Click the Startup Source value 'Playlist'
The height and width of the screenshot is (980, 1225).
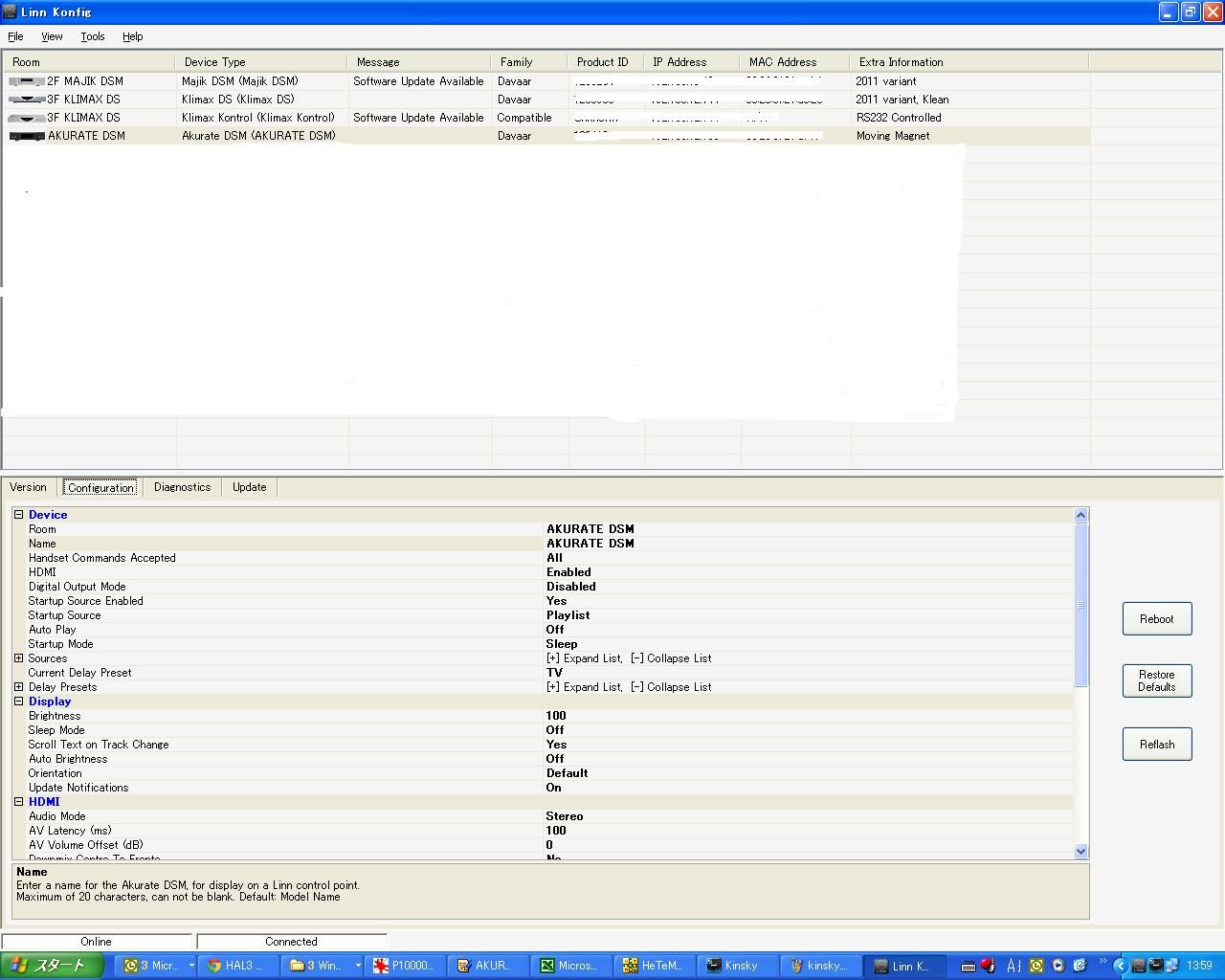[568, 615]
